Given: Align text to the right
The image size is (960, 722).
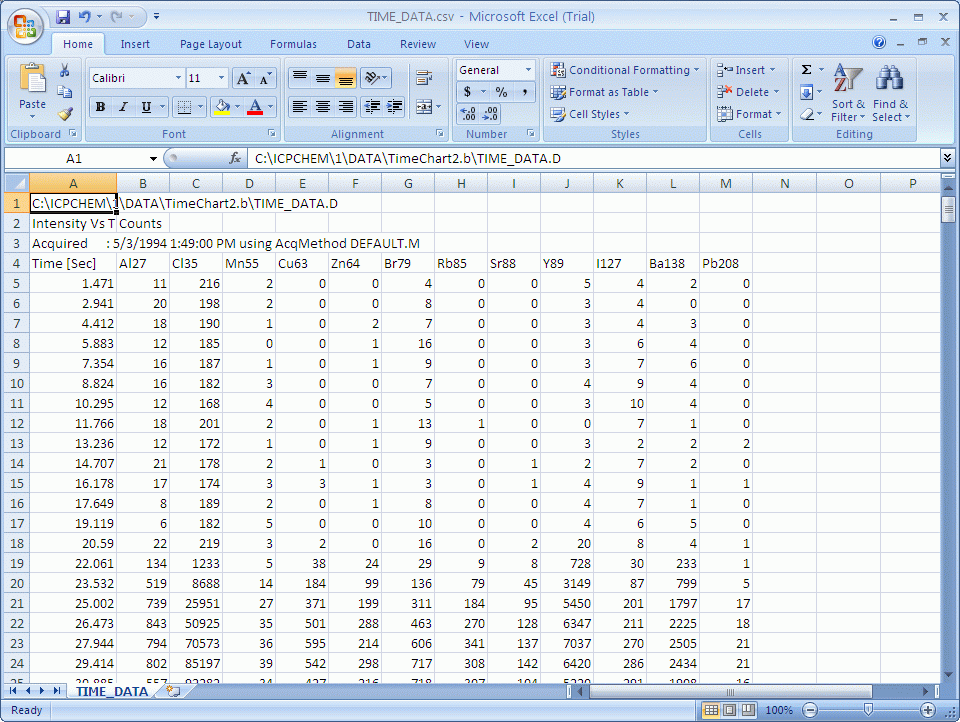Looking at the screenshot, I should (x=346, y=107).
